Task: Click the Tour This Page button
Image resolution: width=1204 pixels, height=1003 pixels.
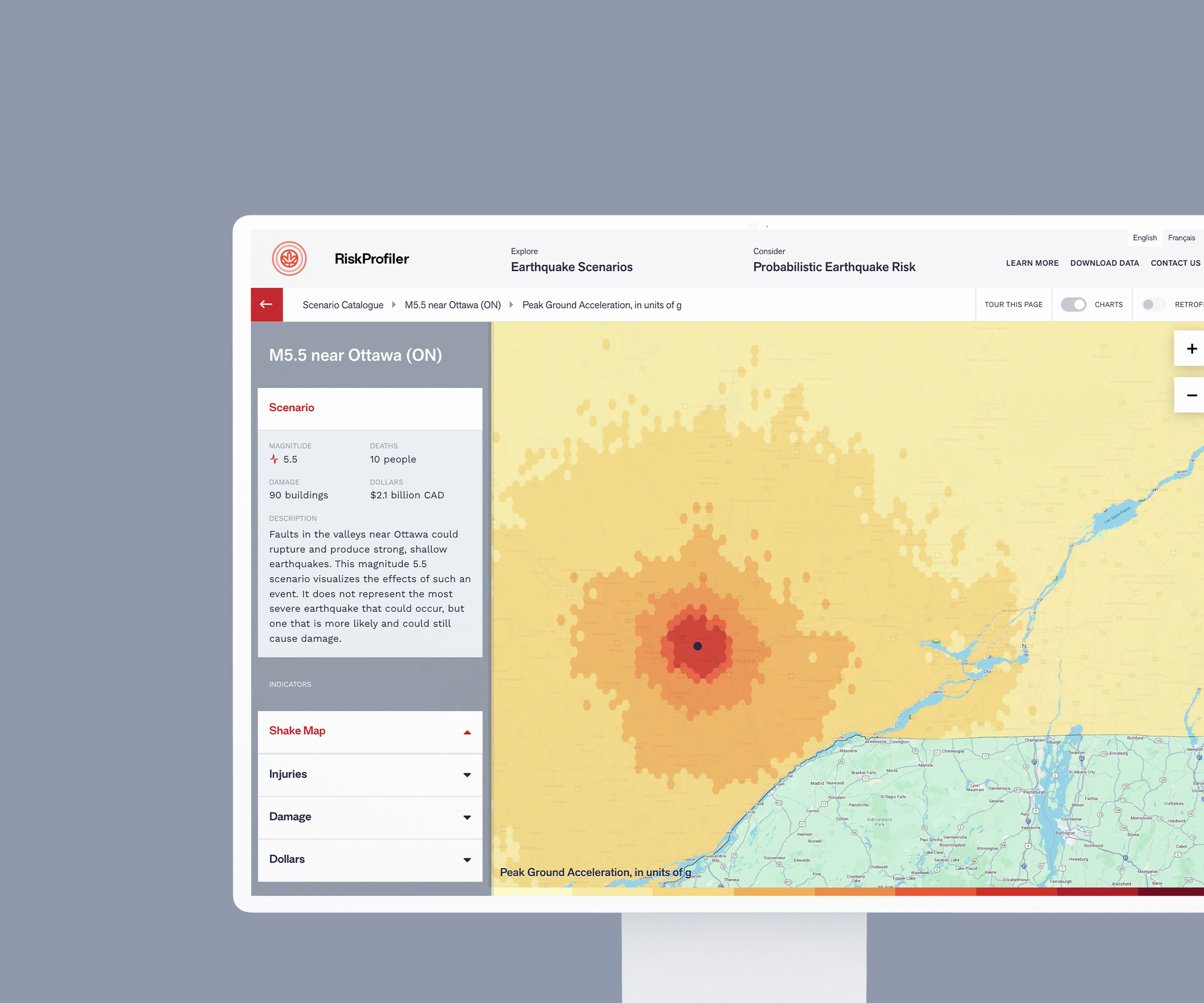Action: (1013, 304)
